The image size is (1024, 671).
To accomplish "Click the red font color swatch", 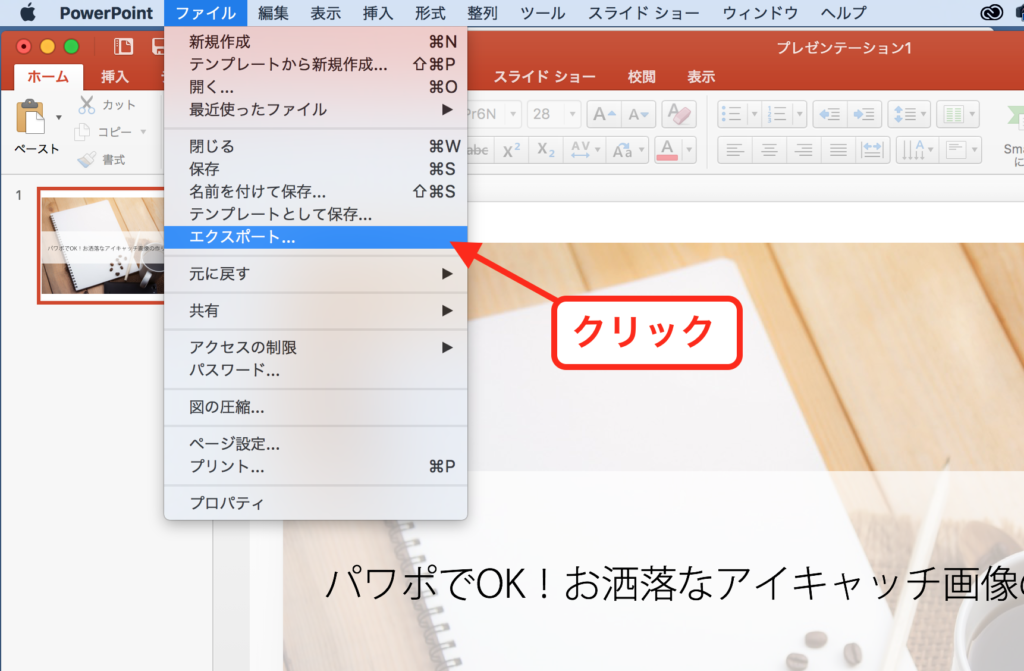I will 668,150.
